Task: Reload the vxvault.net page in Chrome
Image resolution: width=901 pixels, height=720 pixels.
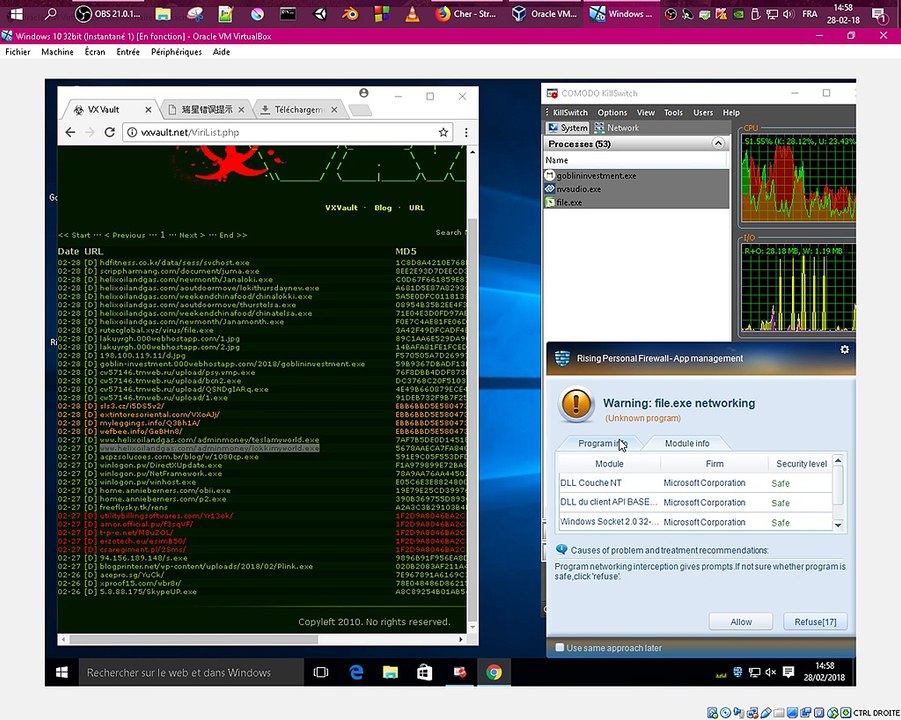Action: pos(109,132)
